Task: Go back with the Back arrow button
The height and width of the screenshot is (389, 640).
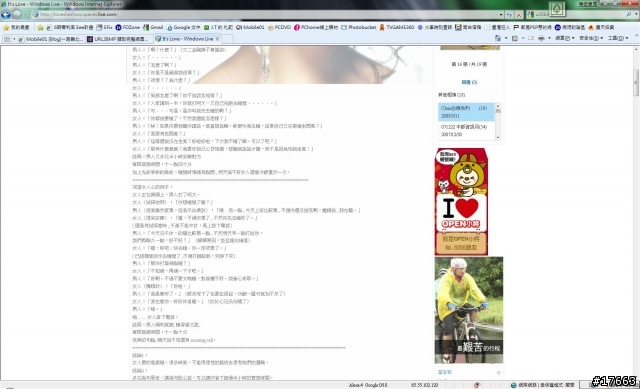Action: pos(6,15)
